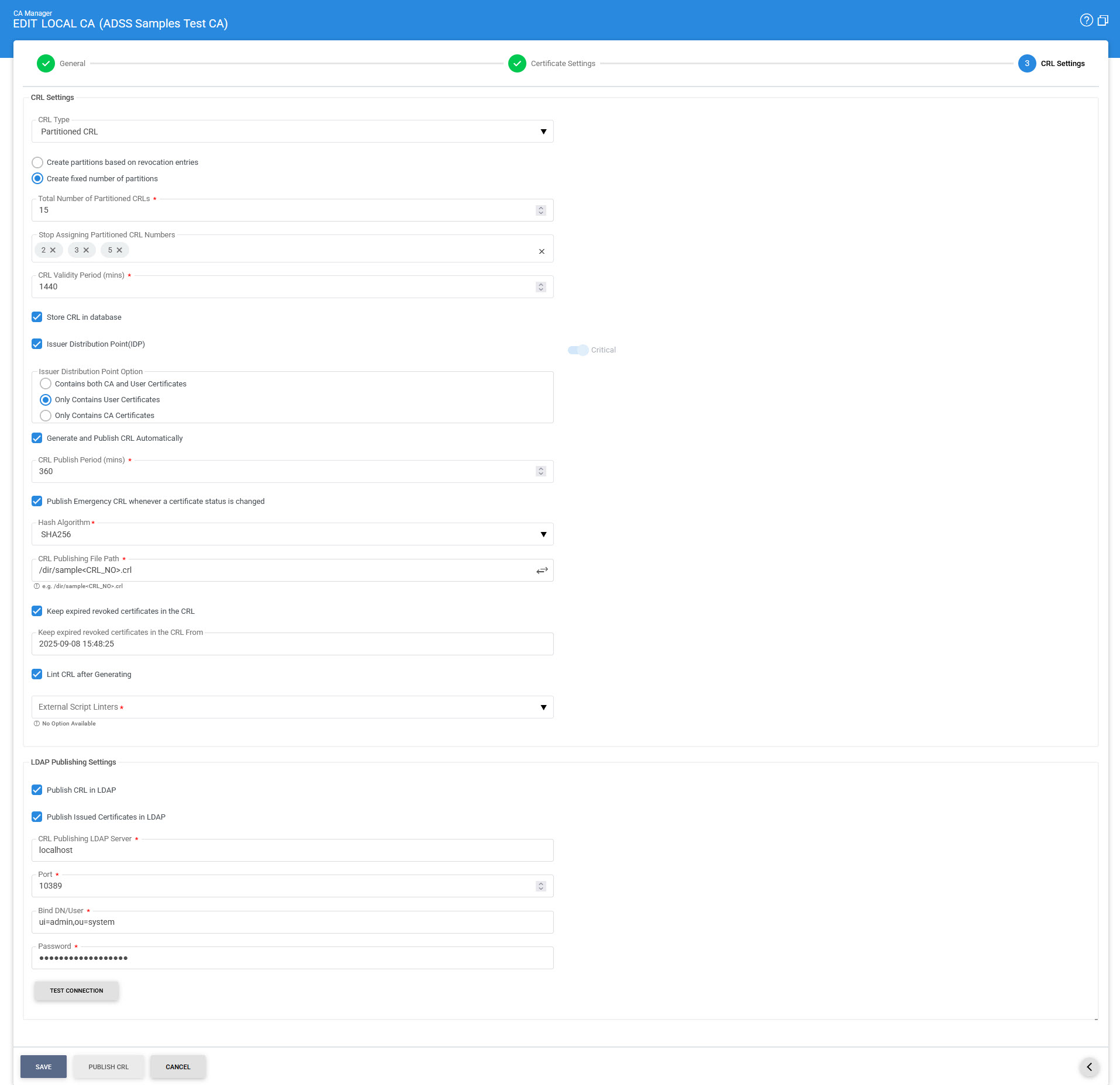Select Create partitions based on revocation entries

point(37,163)
